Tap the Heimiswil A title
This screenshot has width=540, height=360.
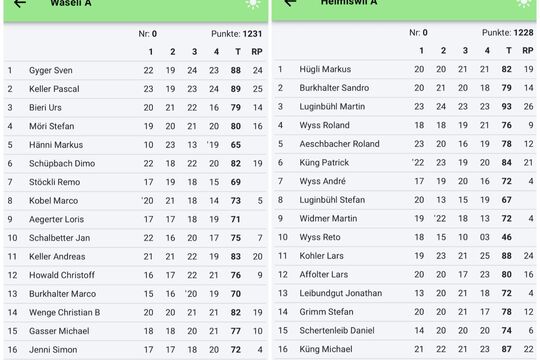point(349,3)
